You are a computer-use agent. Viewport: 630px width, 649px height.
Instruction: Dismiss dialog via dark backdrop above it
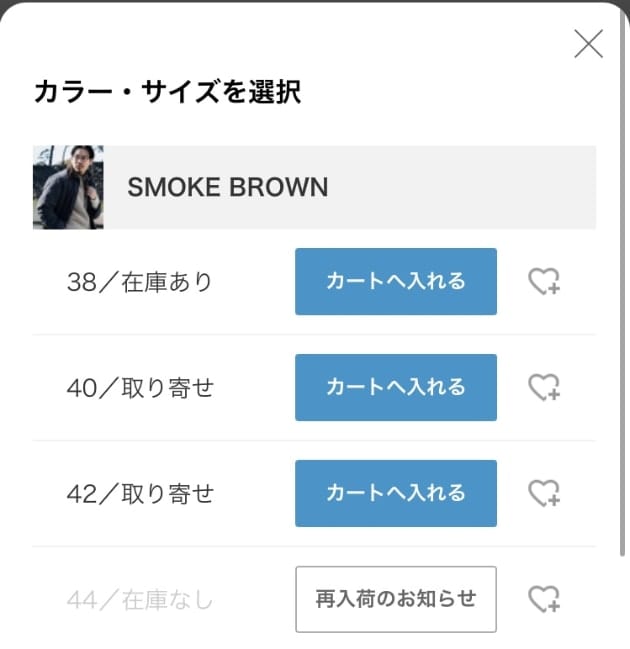click(x=315, y=2)
